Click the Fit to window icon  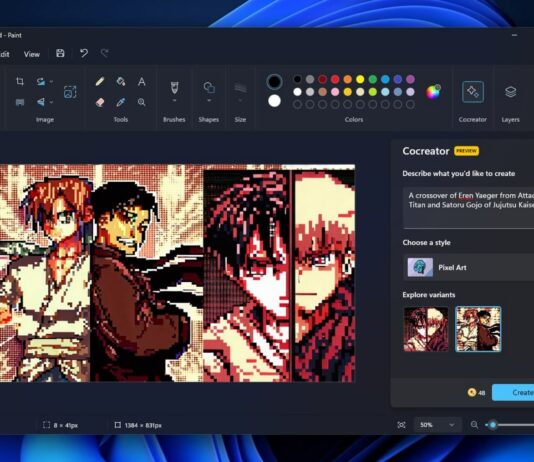402,425
